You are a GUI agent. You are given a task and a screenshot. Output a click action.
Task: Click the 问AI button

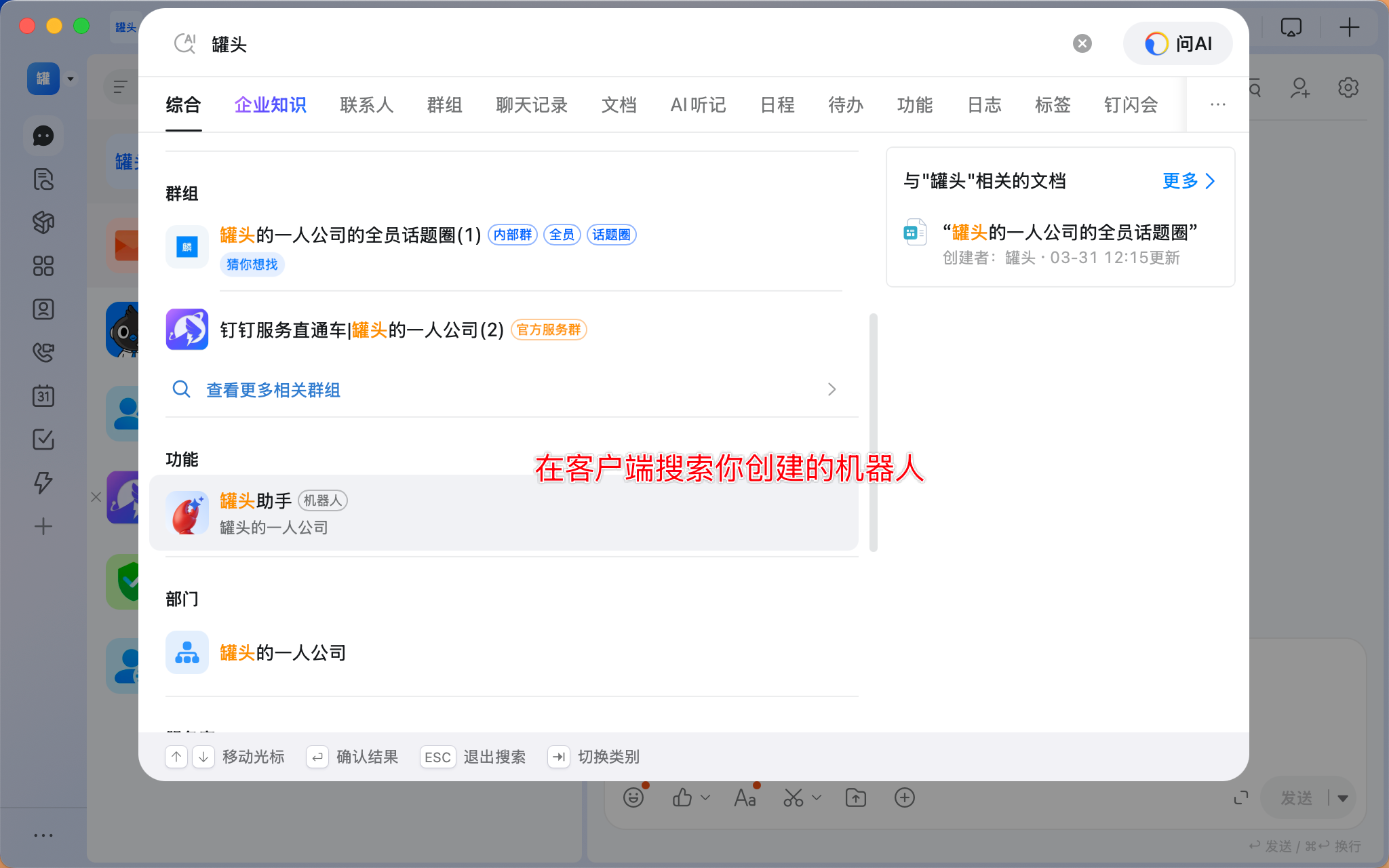click(x=1178, y=44)
